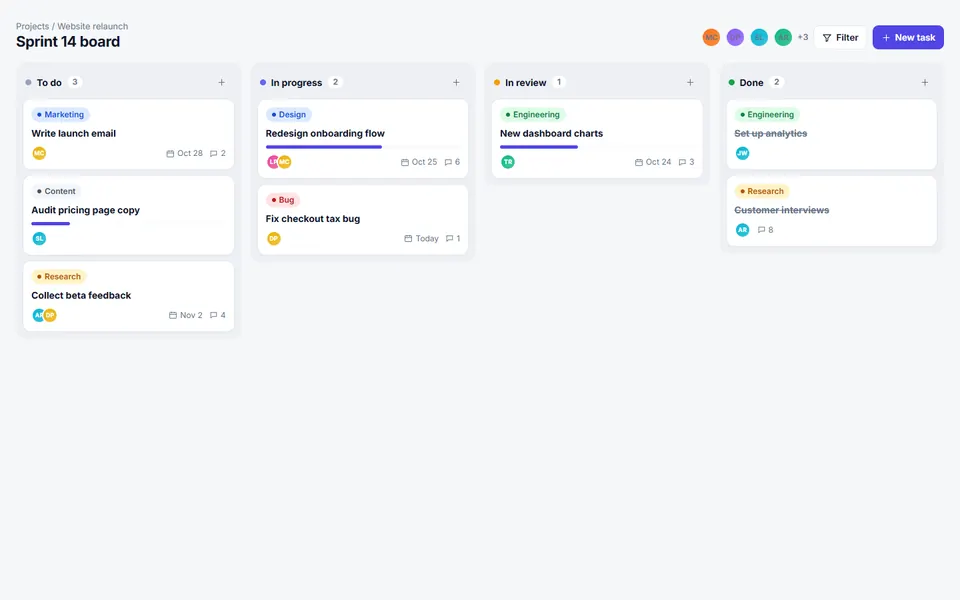
Task: Click the Nov 2 due date on Collect beta feedback
Action: [x=186, y=315]
